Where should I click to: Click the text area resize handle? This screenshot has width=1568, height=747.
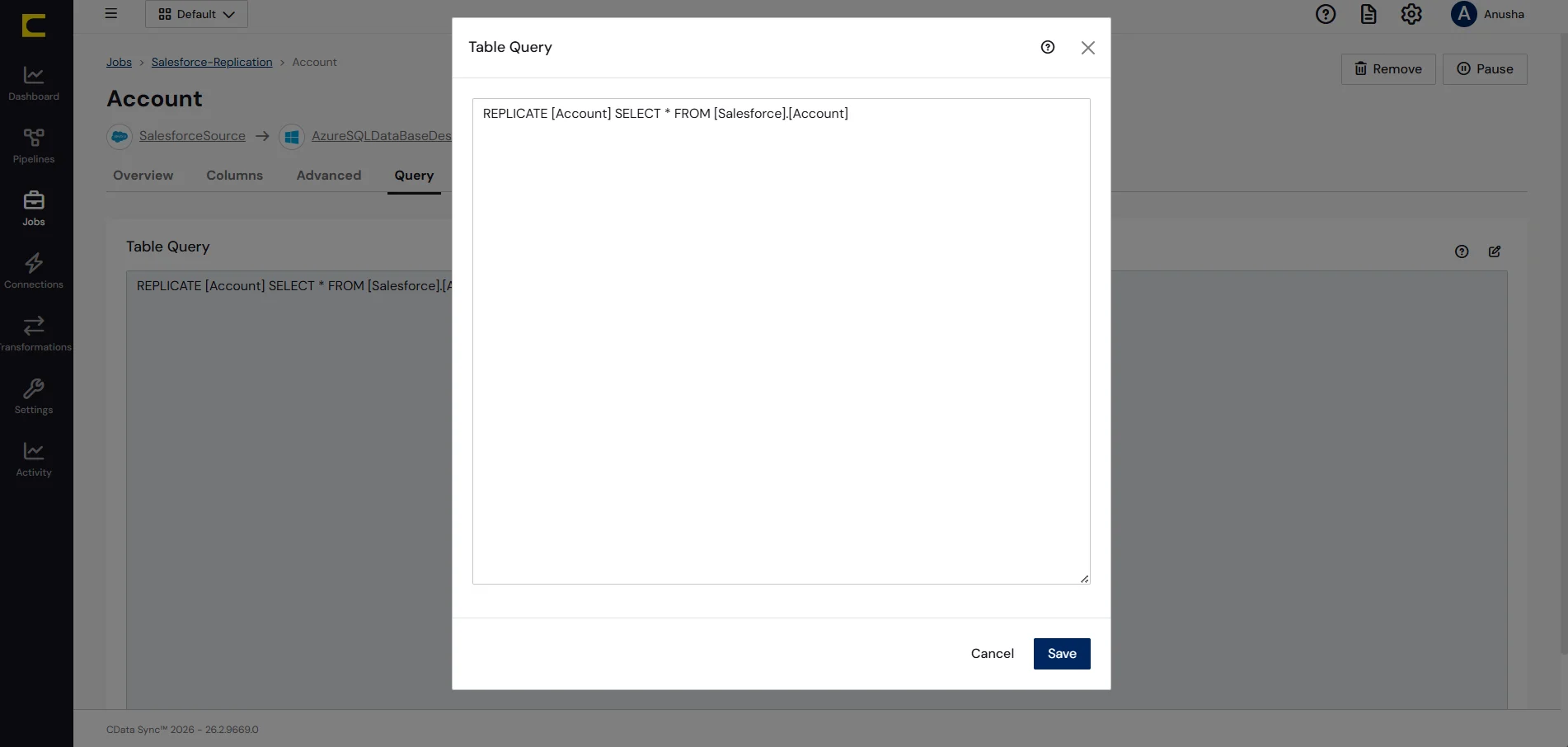click(1084, 579)
